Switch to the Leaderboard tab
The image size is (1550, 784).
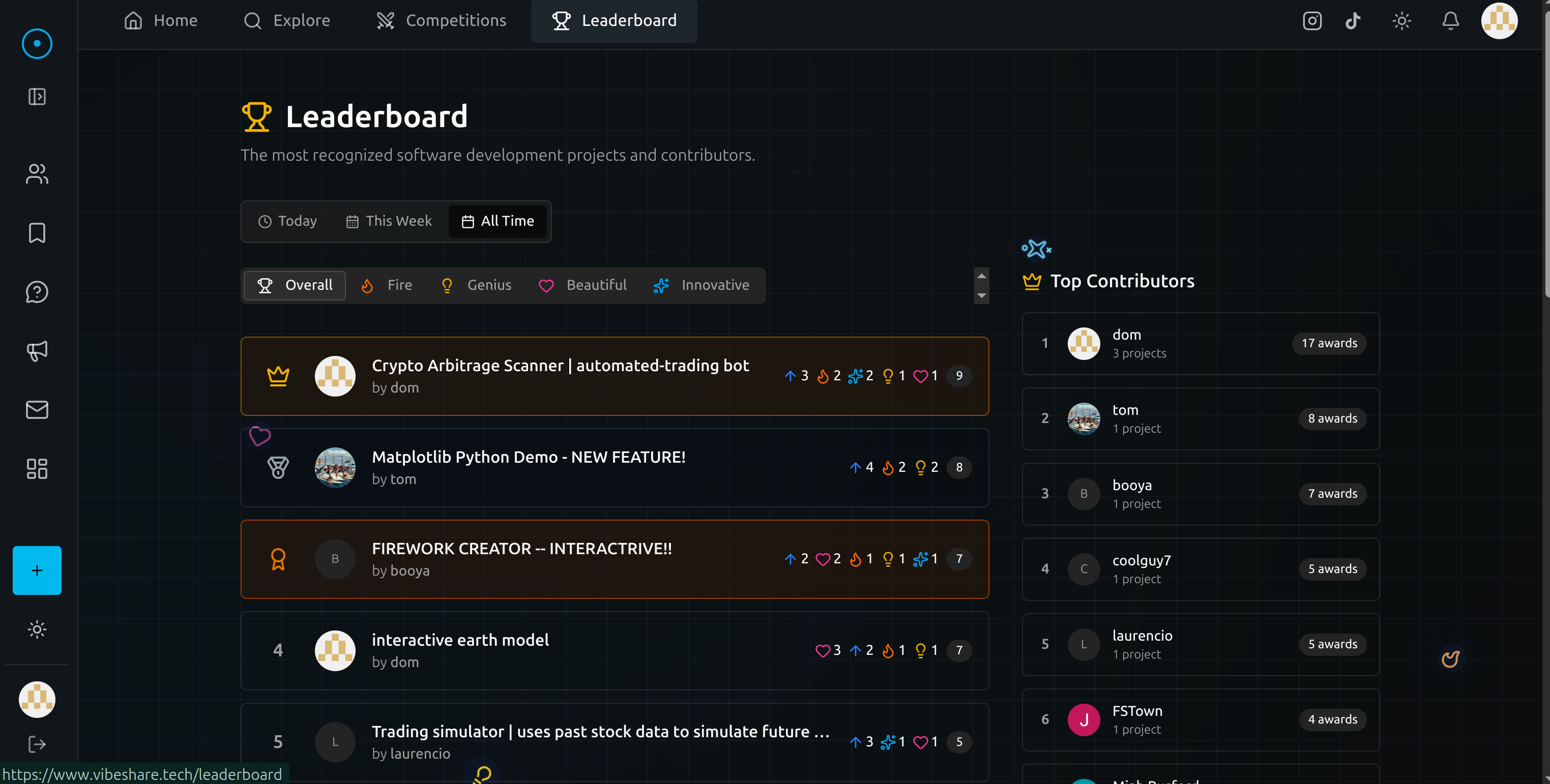click(615, 20)
